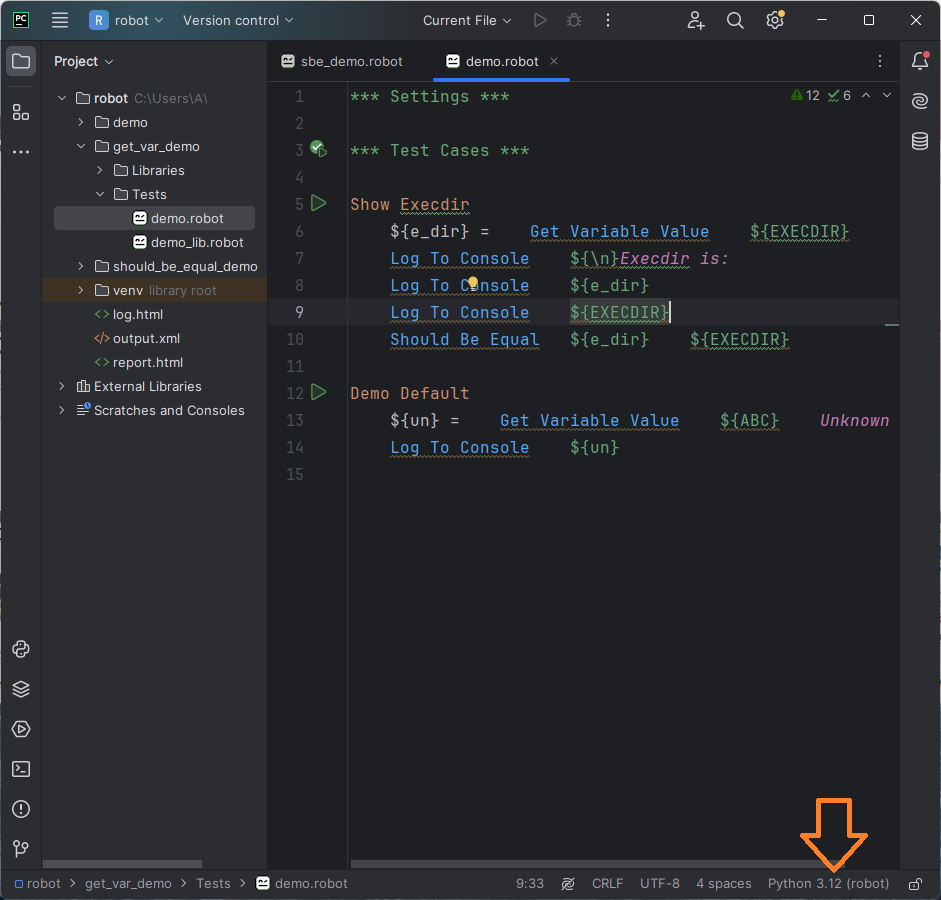
Task: Open the AI Assistant spiral icon
Action: click(x=920, y=101)
